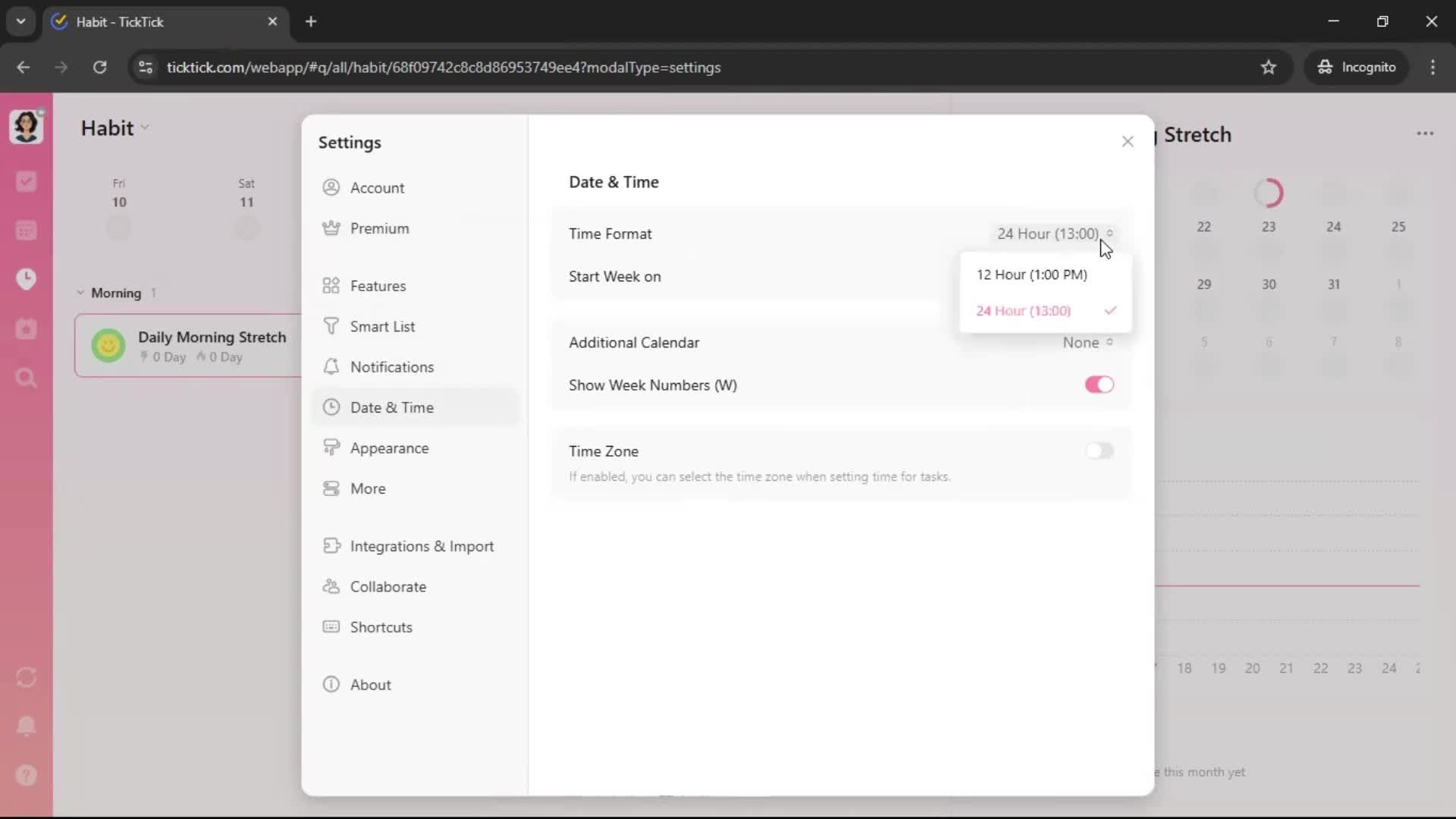This screenshot has width=1456, height=819.
Task: Open the three-dot menu for habit details
Action: pyautogui.click(x=1425, y=133)
